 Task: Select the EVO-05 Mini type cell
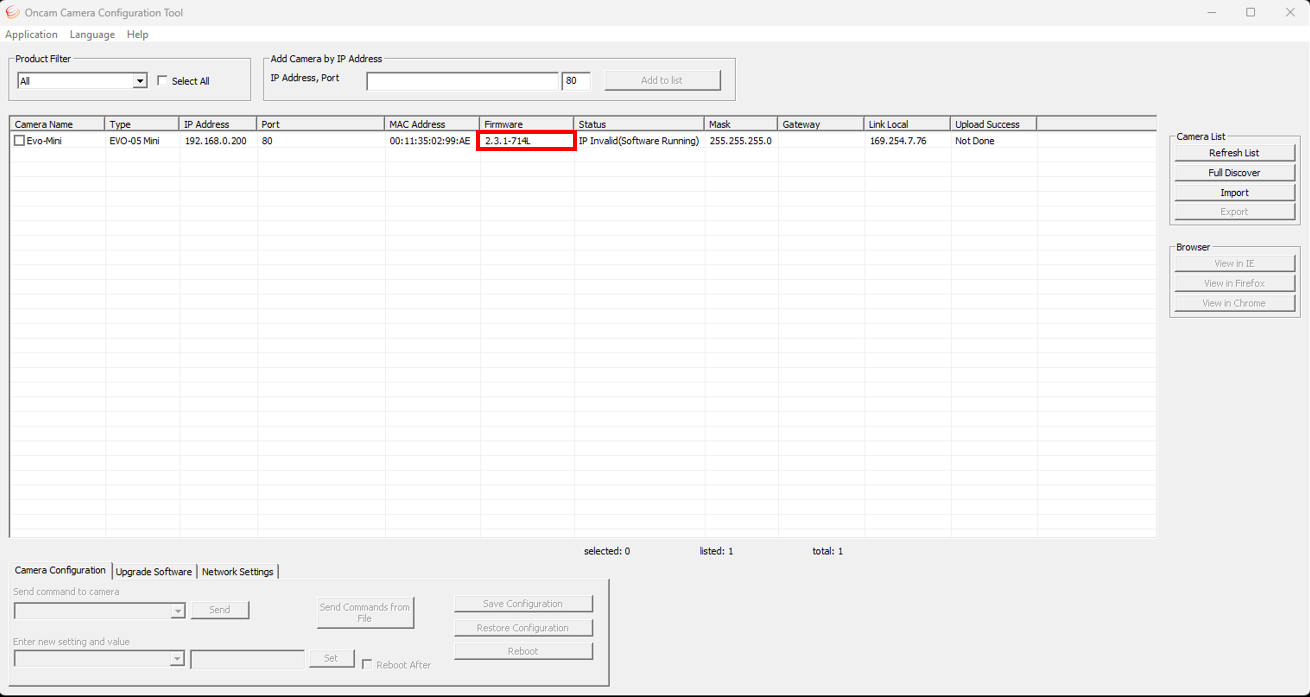tap(135, 141)
